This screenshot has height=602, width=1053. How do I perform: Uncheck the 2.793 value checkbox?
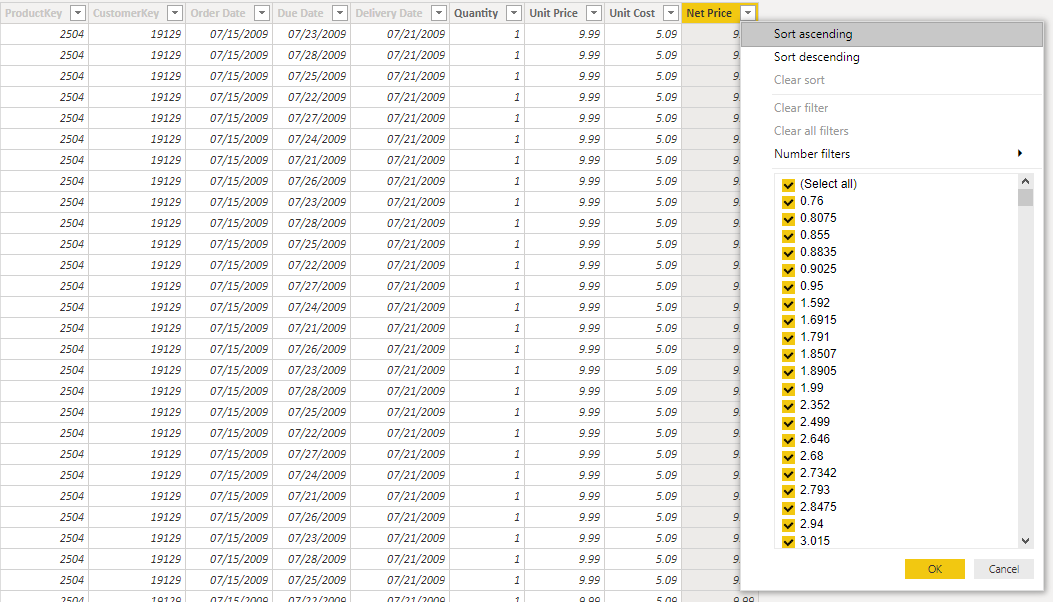pos(788,491)
